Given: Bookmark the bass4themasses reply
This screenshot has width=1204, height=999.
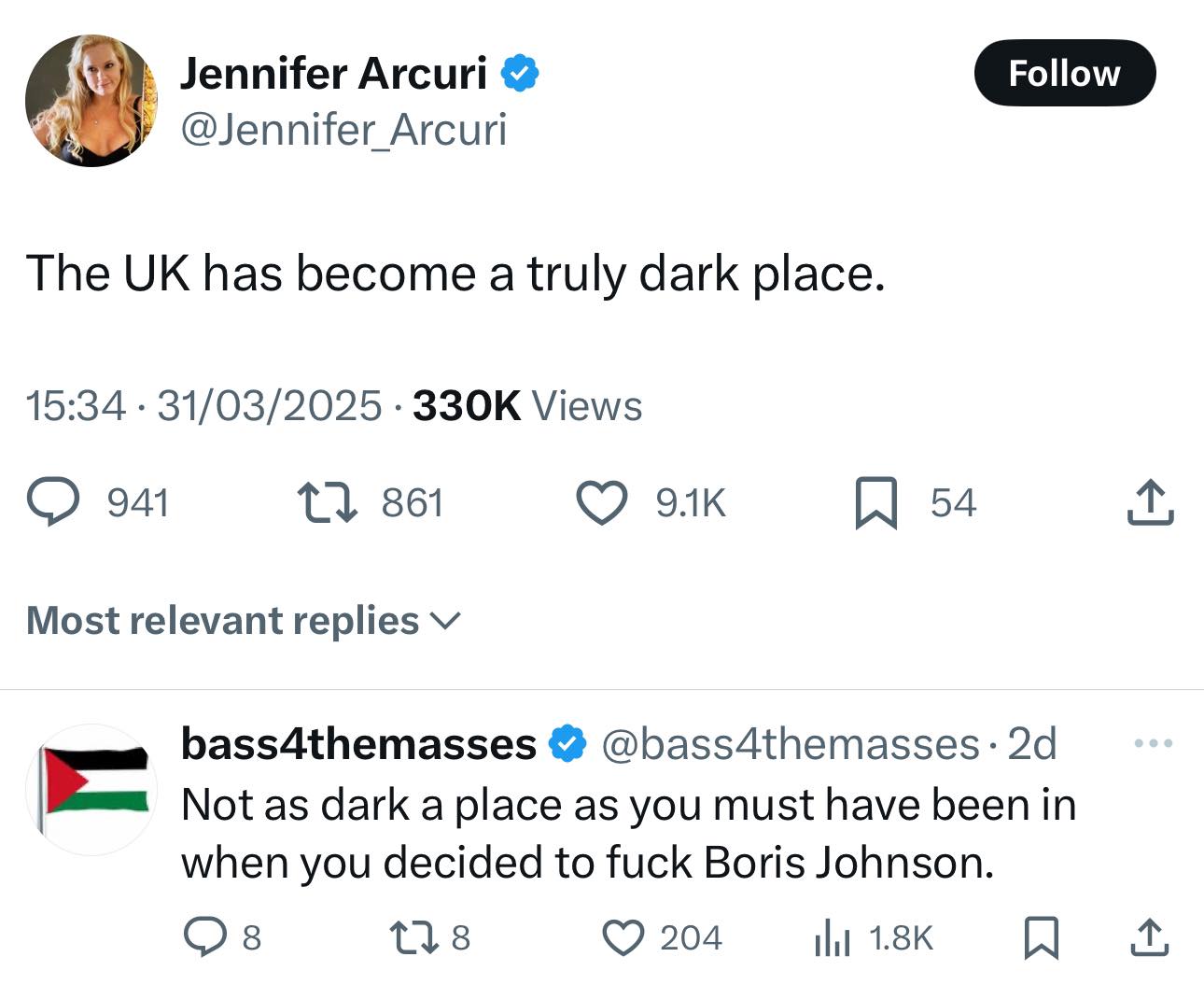Looking at the screenshot, I should pos(1041,937).
